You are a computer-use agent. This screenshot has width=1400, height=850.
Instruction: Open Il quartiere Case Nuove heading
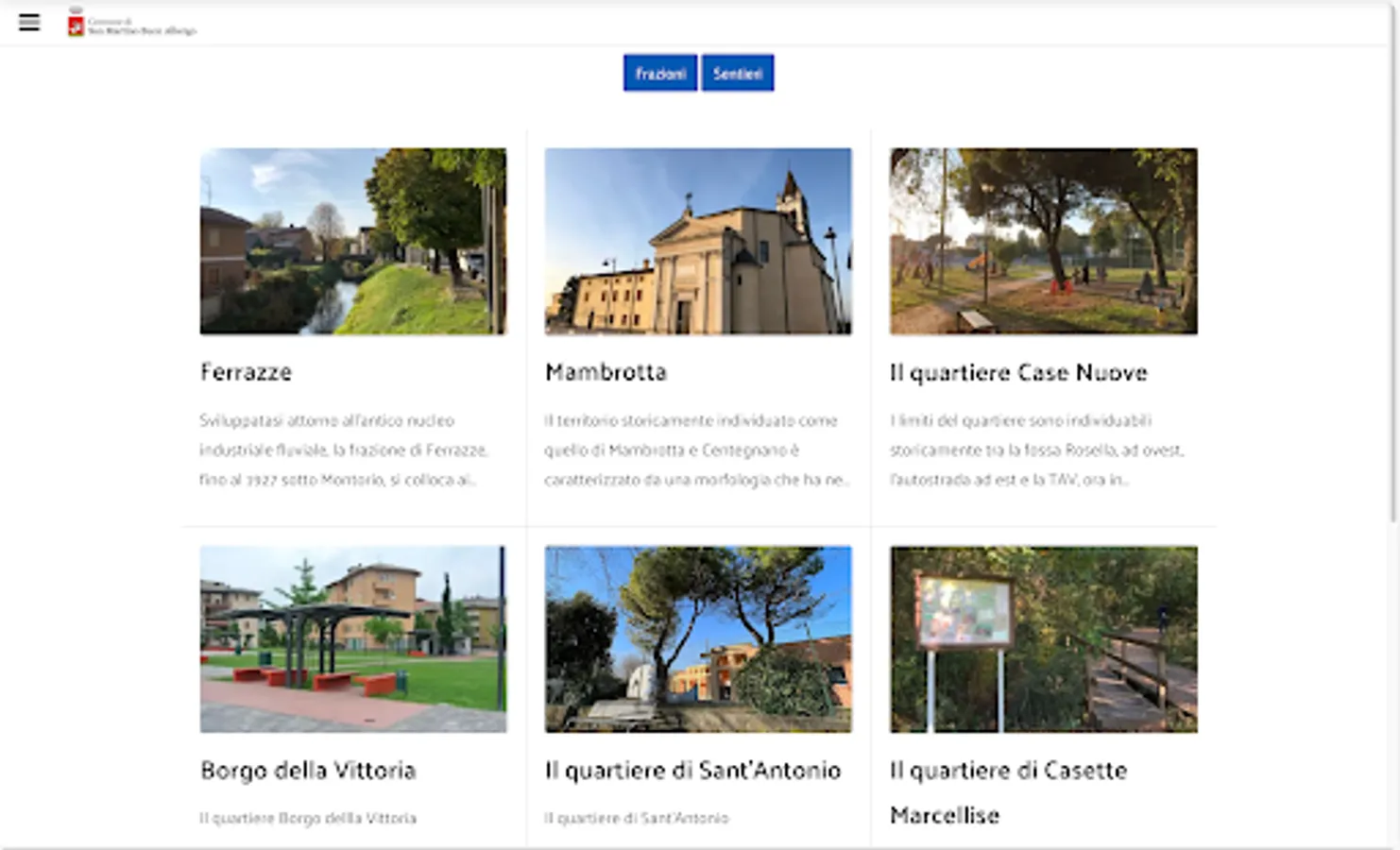(1018, 372)
